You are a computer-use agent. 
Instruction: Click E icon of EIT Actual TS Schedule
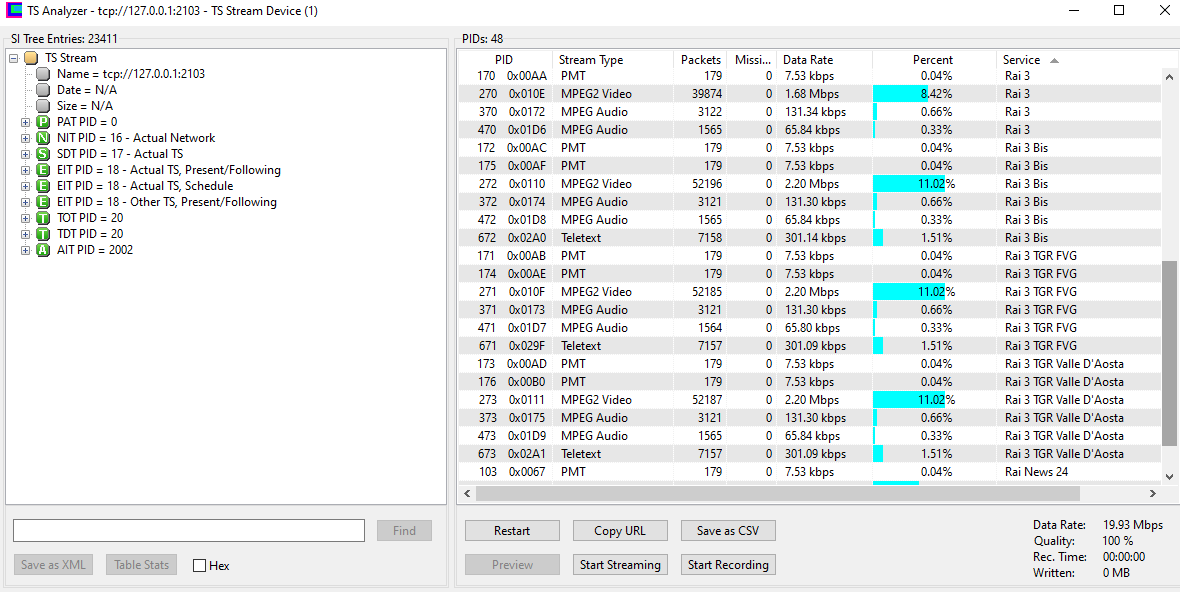tap(43, 186)
